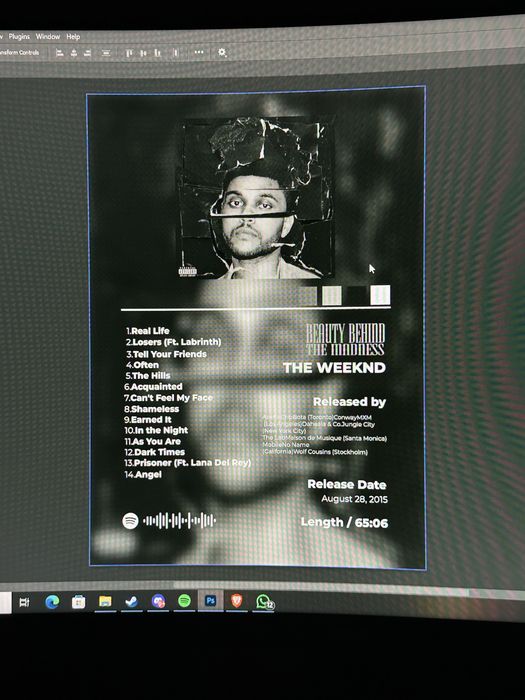Click the distribute horizontally icon
Image resolution: width=525 pixels, height=700 pixels.
pos(176,53)
